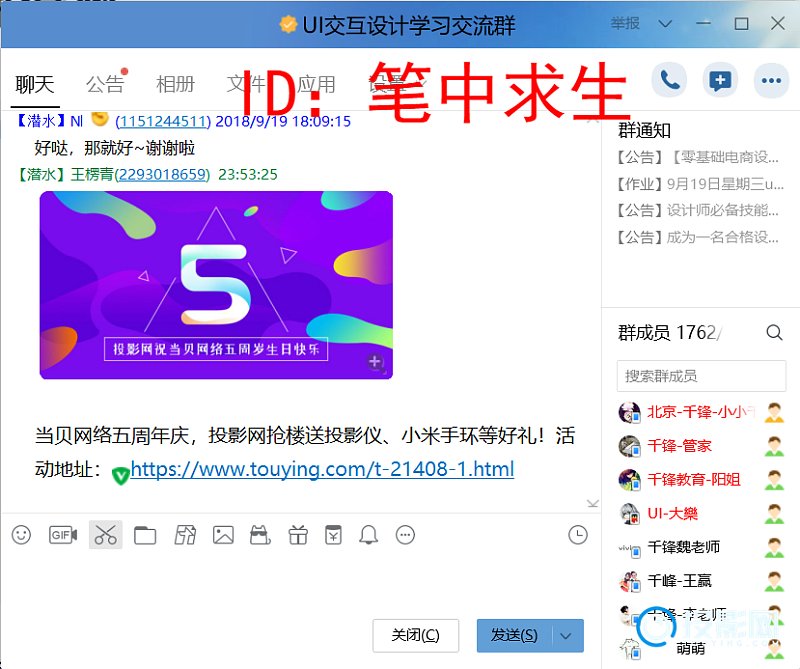Activate the scissors screenshot tool
This screenshot has height=669, width=800.
pyautogui.click(x=106, y=535)
